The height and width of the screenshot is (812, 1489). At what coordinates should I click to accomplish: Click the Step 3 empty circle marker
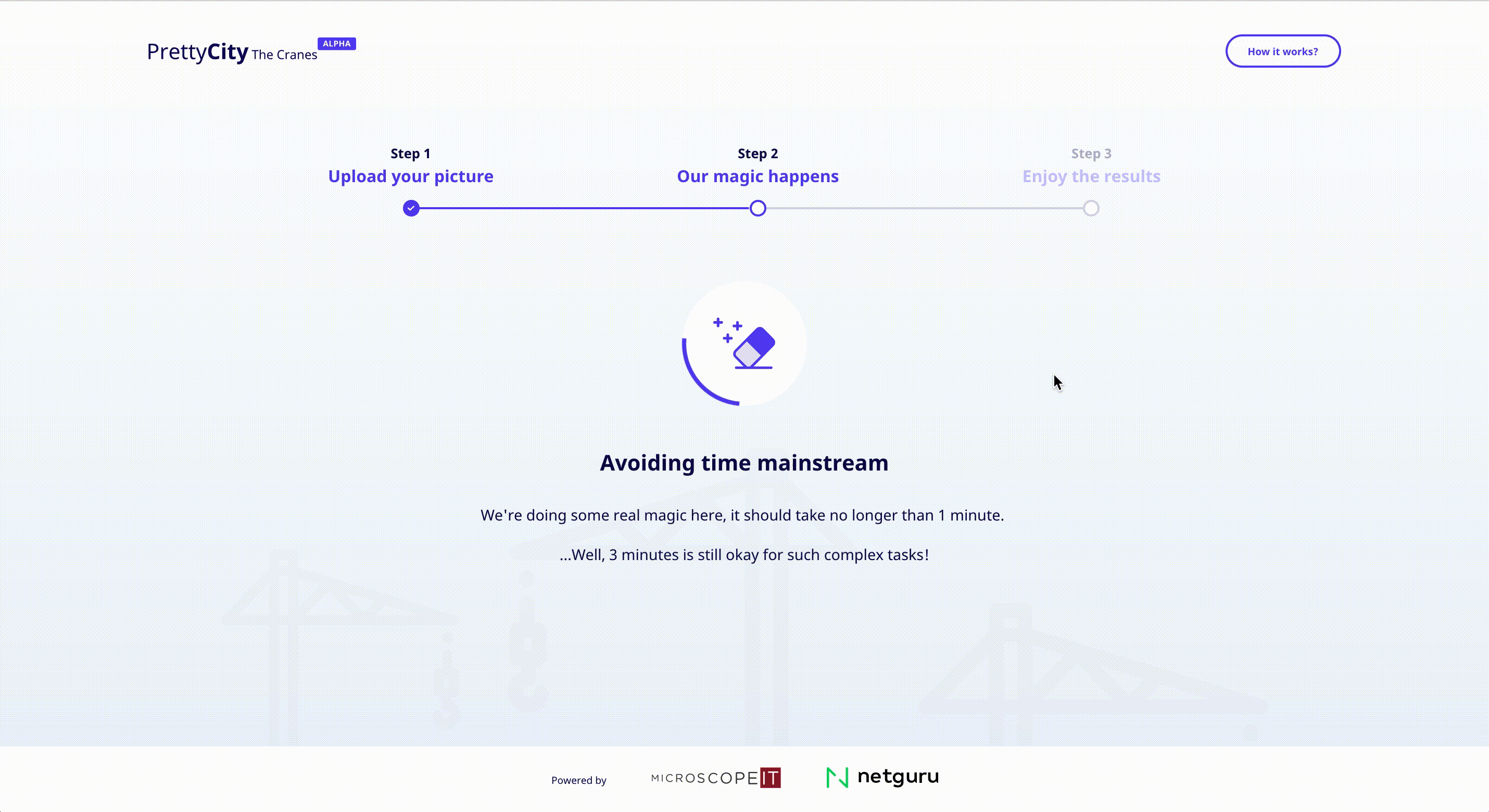1091,208
